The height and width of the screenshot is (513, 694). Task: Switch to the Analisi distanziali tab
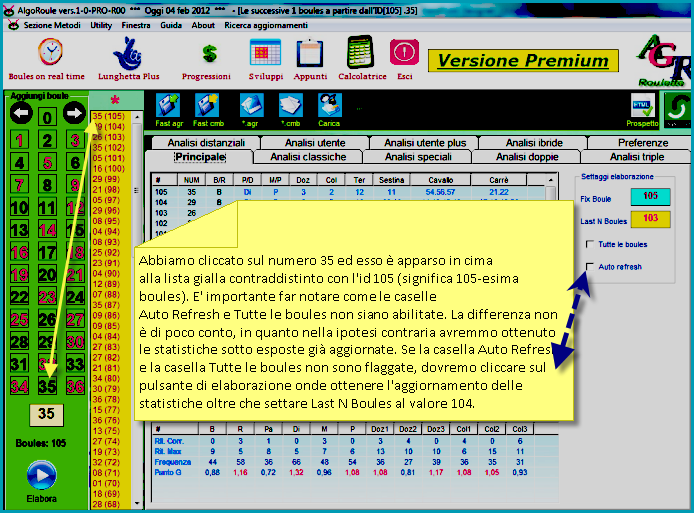[206, 143]
